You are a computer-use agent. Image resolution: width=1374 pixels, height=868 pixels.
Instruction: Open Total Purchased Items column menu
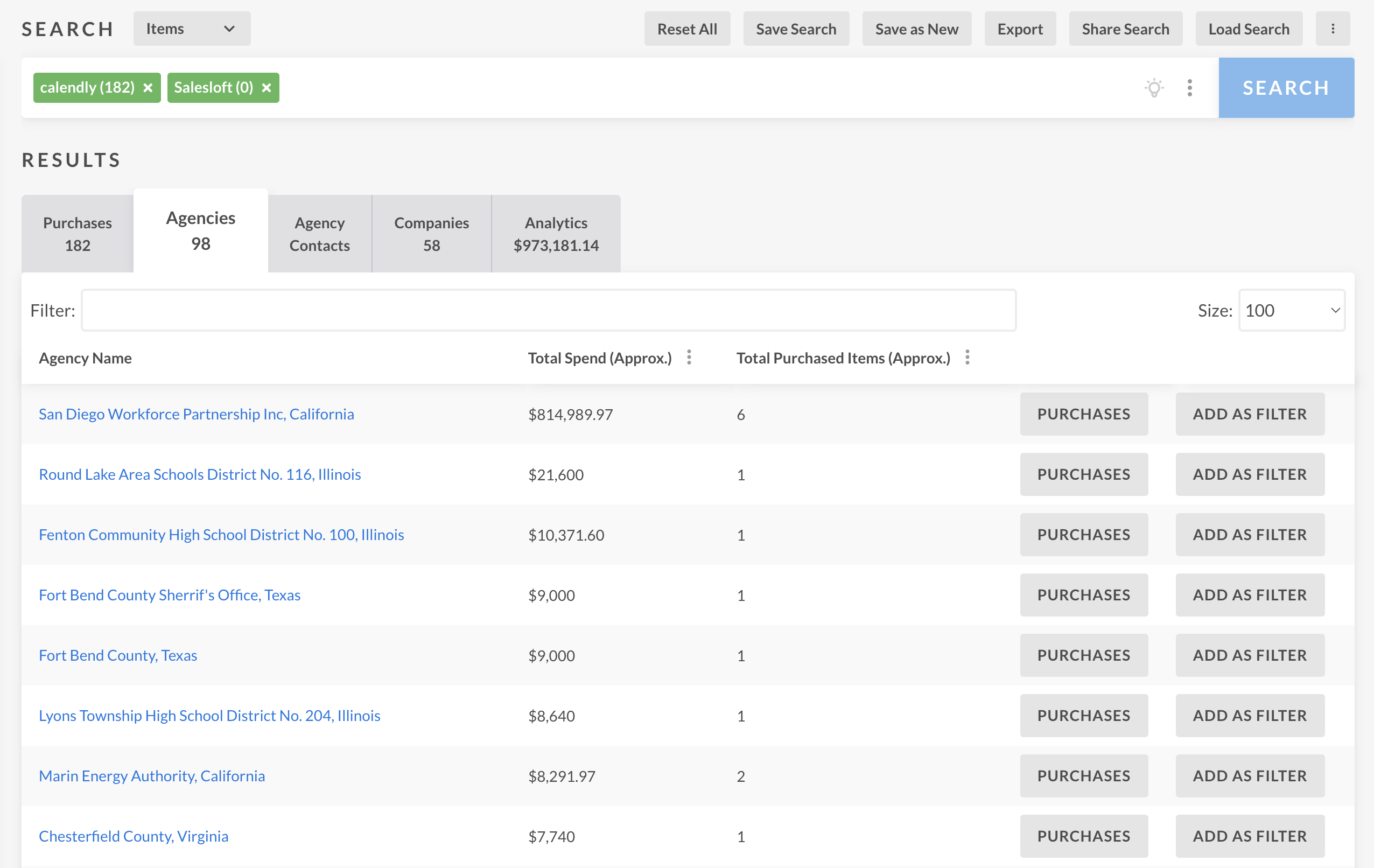967,358
